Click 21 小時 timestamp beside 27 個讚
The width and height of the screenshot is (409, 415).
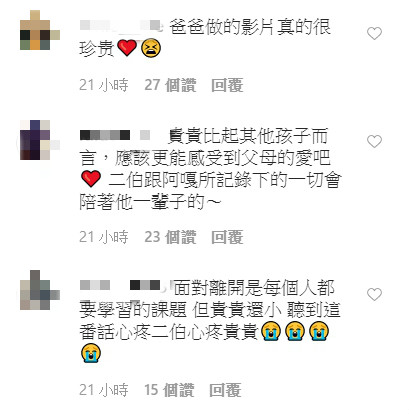coord(104,85)
